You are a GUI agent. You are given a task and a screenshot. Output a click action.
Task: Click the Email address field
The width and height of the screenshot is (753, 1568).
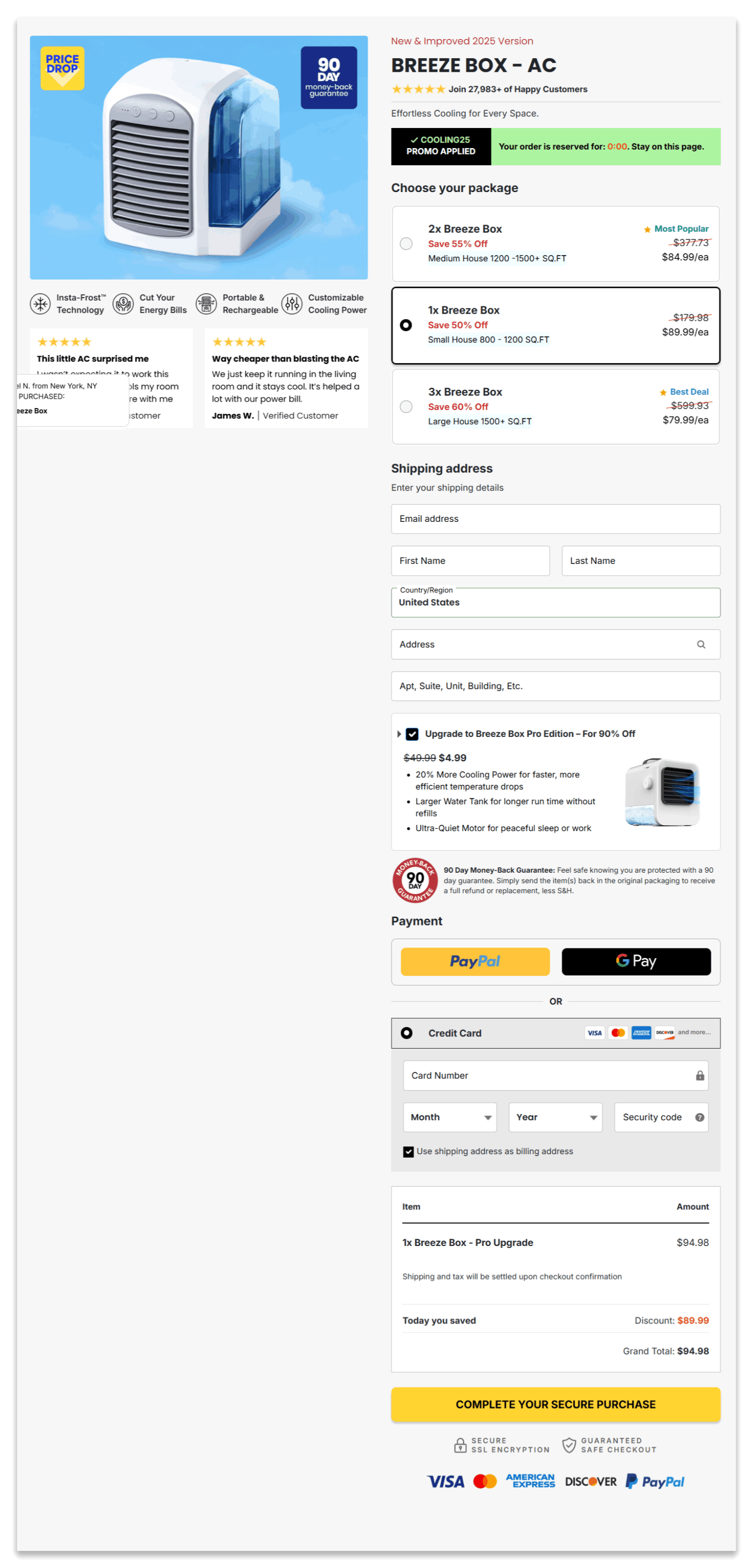coord(555,518)
